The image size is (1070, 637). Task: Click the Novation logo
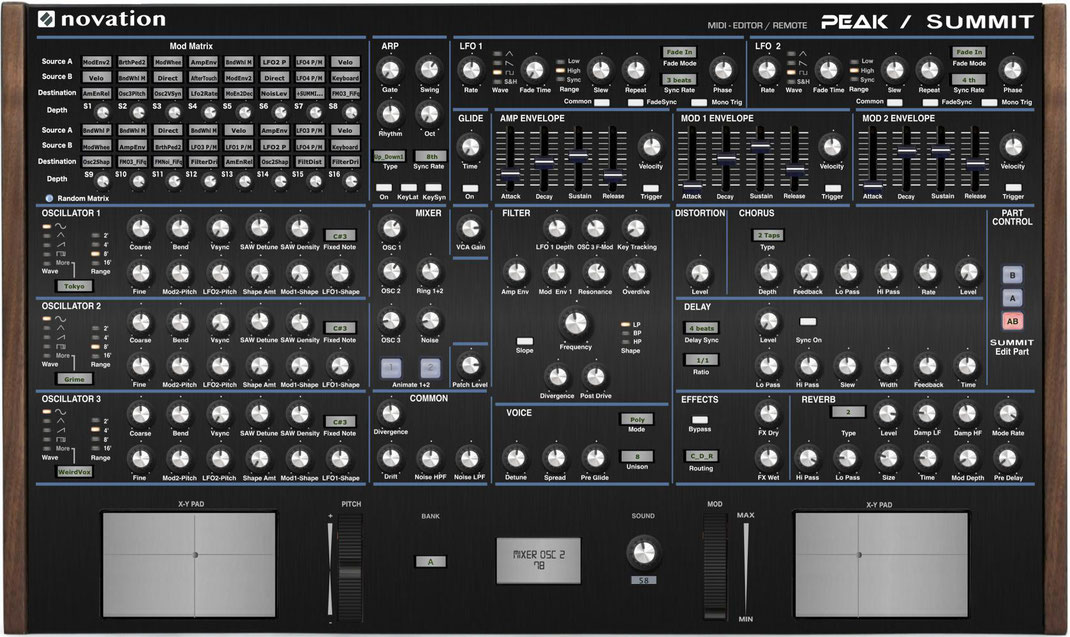point(100,17)
